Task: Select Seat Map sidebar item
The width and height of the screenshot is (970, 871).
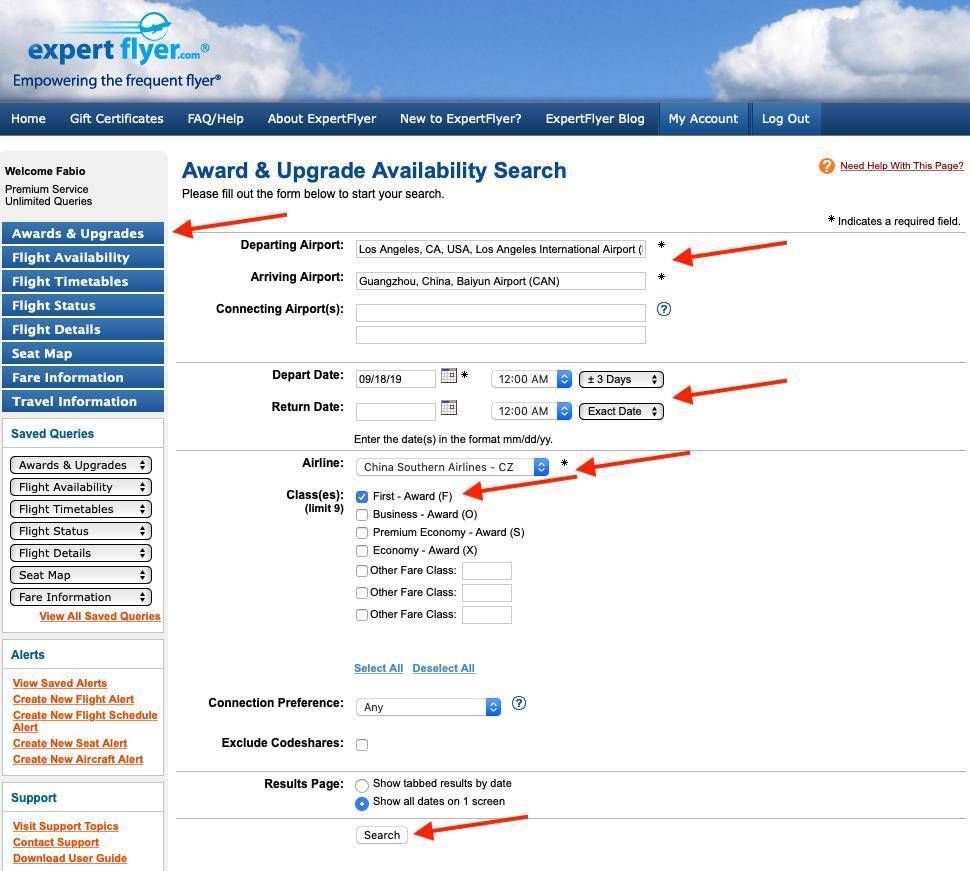Action: (83, 353)
